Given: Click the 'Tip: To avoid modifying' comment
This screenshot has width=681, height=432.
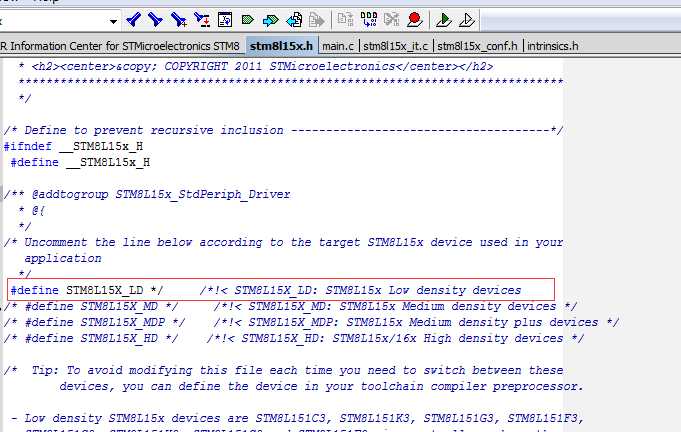Looking at the screenshot, I should 283,370.
